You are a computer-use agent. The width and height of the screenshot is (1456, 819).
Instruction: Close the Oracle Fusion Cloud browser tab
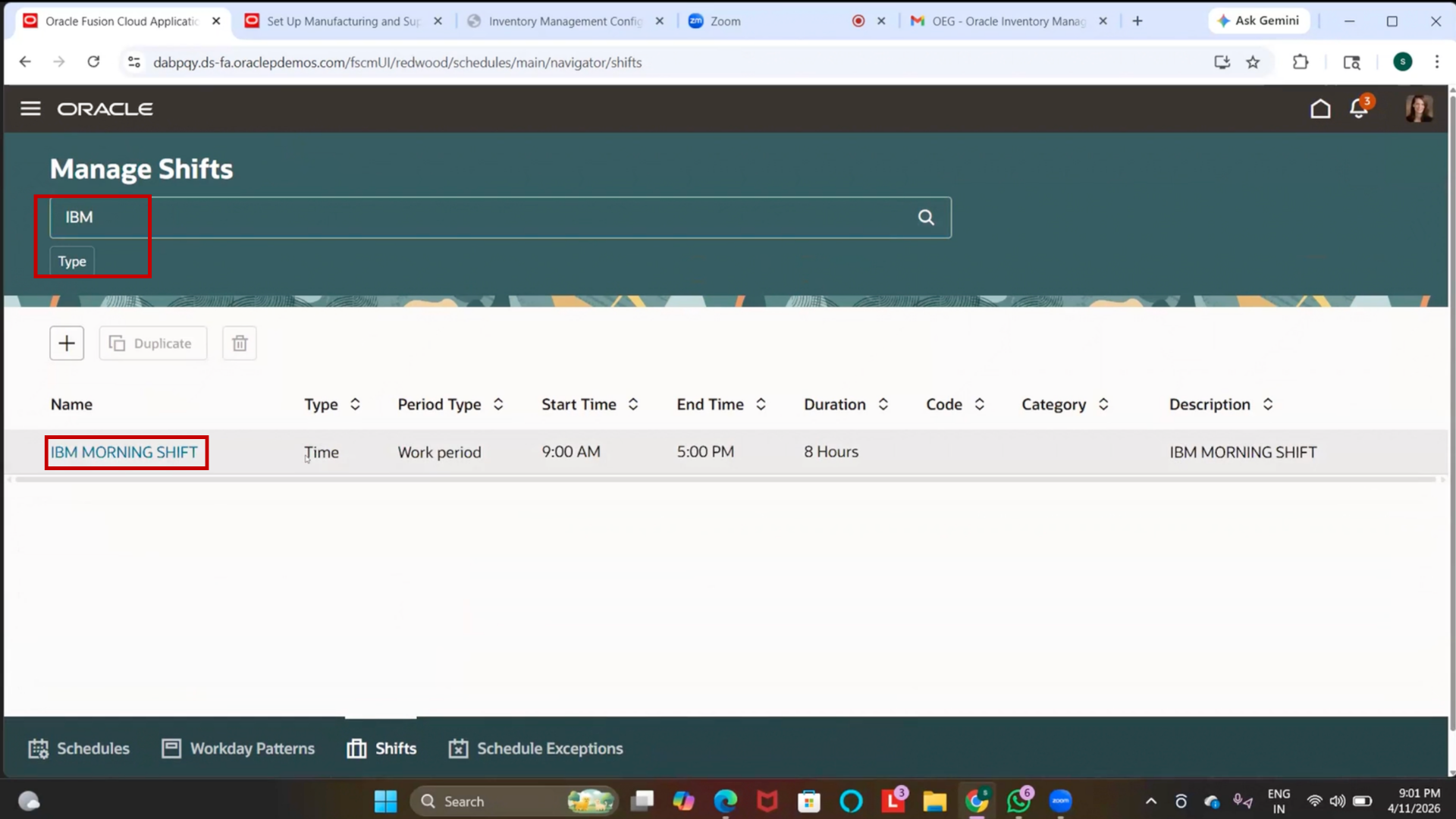pyautogui.click(x=216, y=21)
